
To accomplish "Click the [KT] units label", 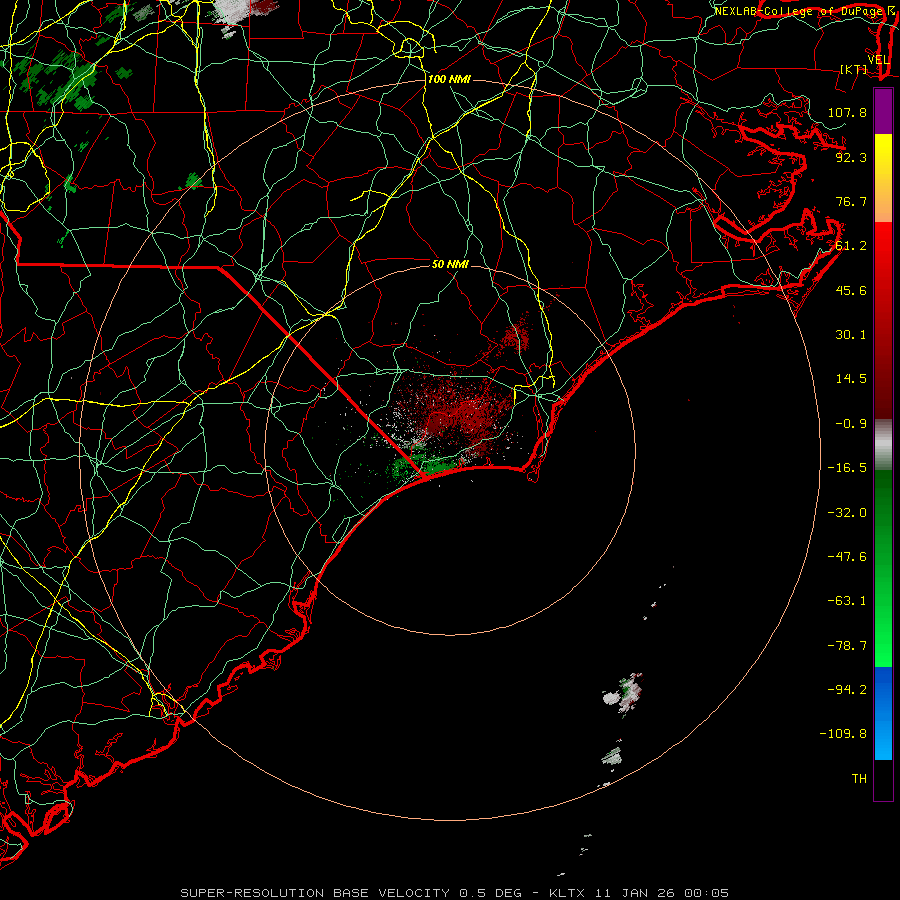I will click(x=854, y=69).
